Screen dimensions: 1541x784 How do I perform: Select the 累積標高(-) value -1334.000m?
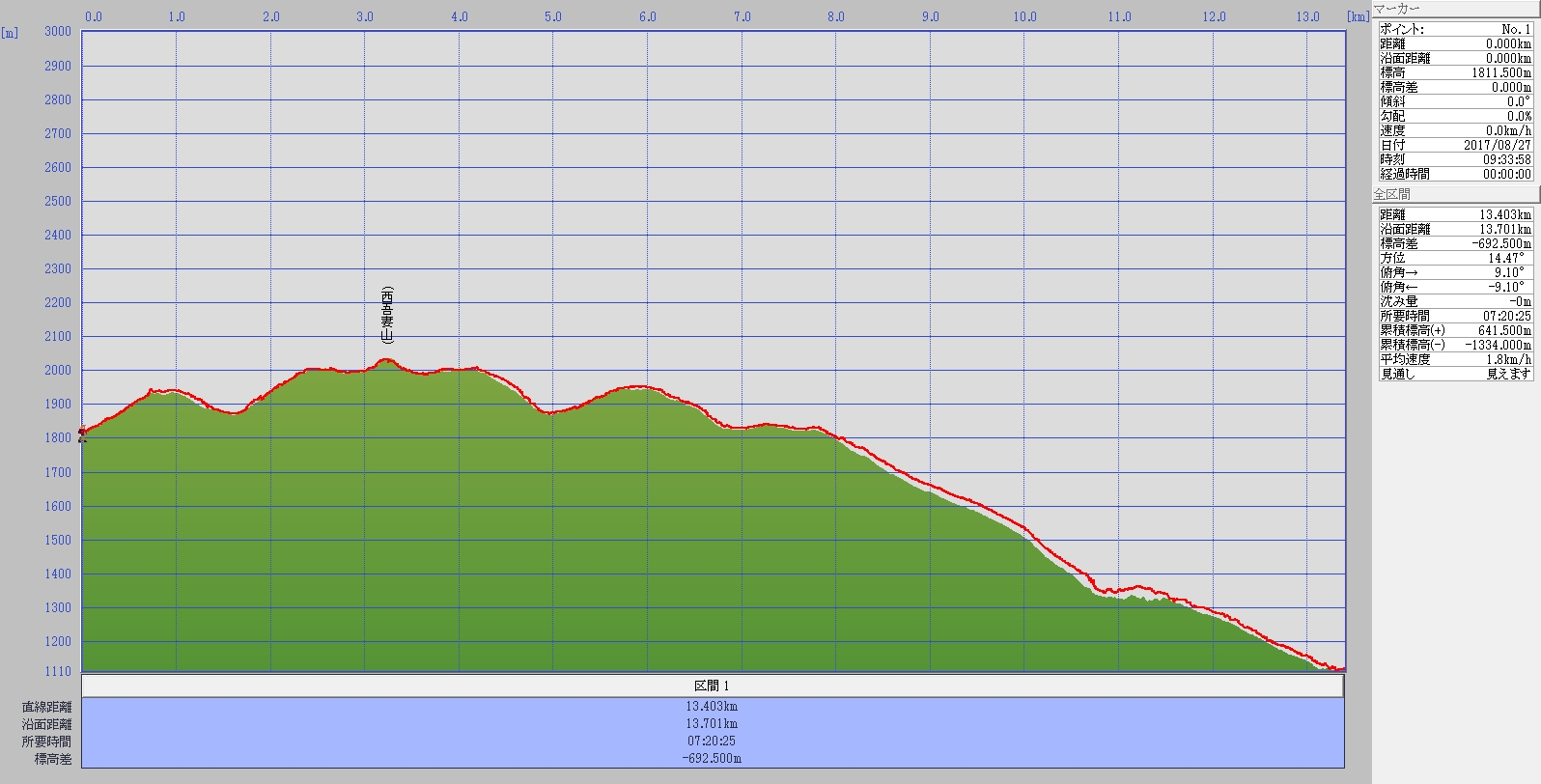[1499, 345]
